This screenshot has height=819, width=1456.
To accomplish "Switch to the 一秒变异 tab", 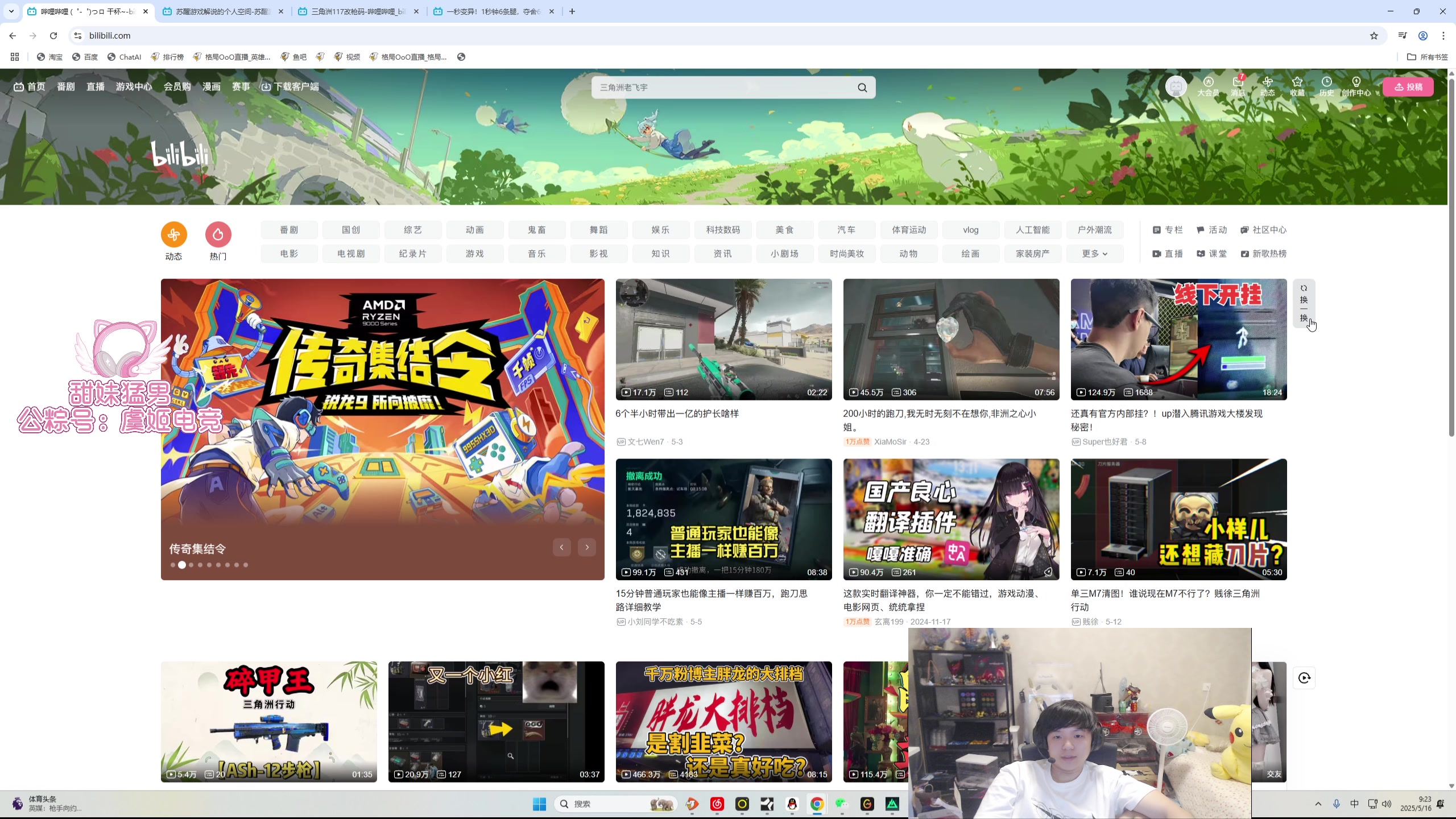I will [x=494, y=11].
